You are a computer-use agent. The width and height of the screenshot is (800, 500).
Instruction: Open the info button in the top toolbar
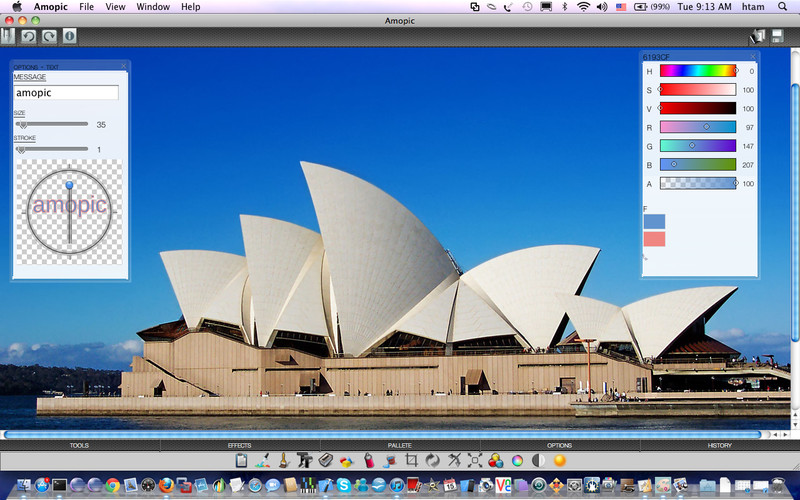69,36
